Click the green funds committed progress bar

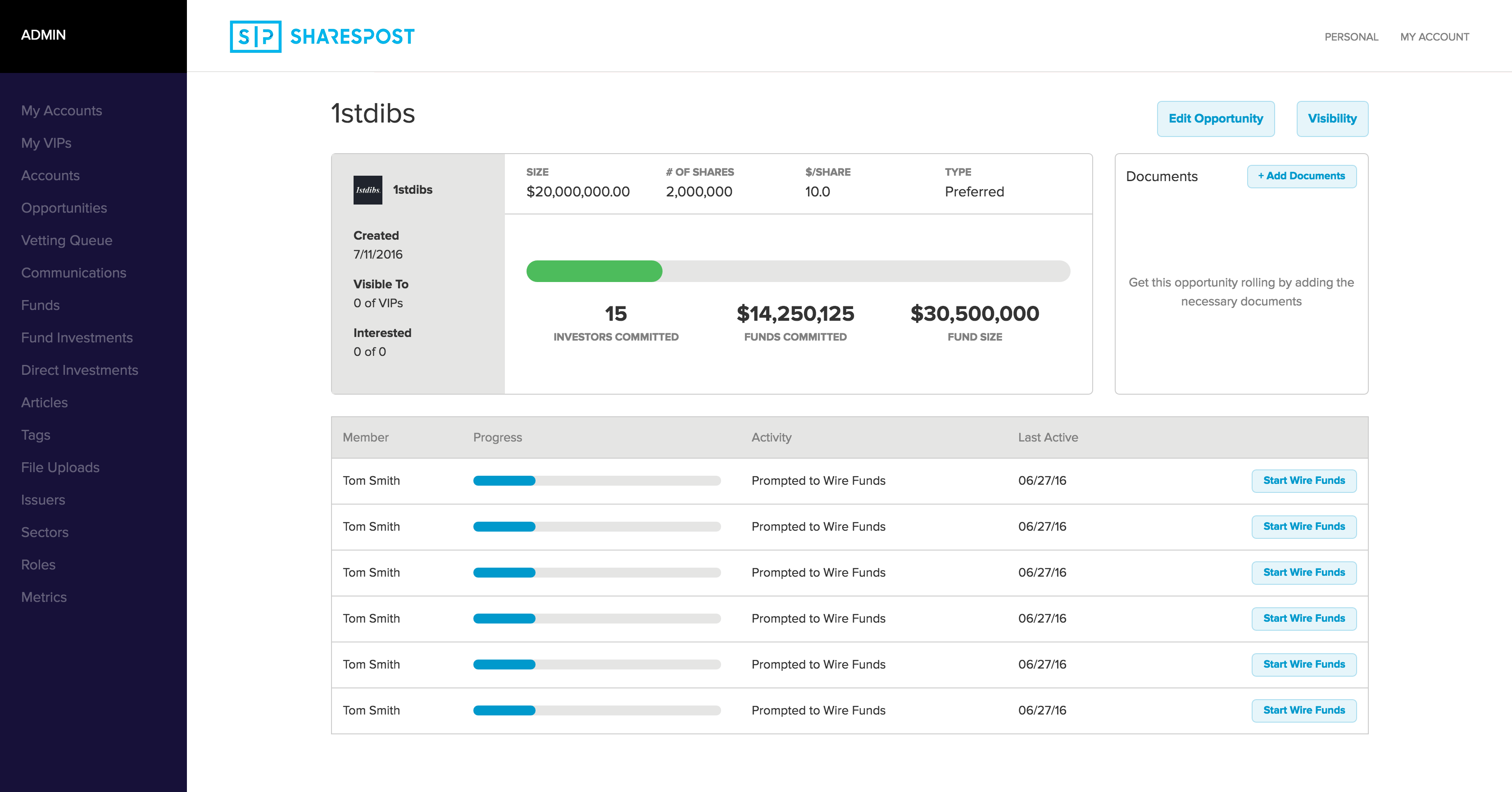(594, 271)
